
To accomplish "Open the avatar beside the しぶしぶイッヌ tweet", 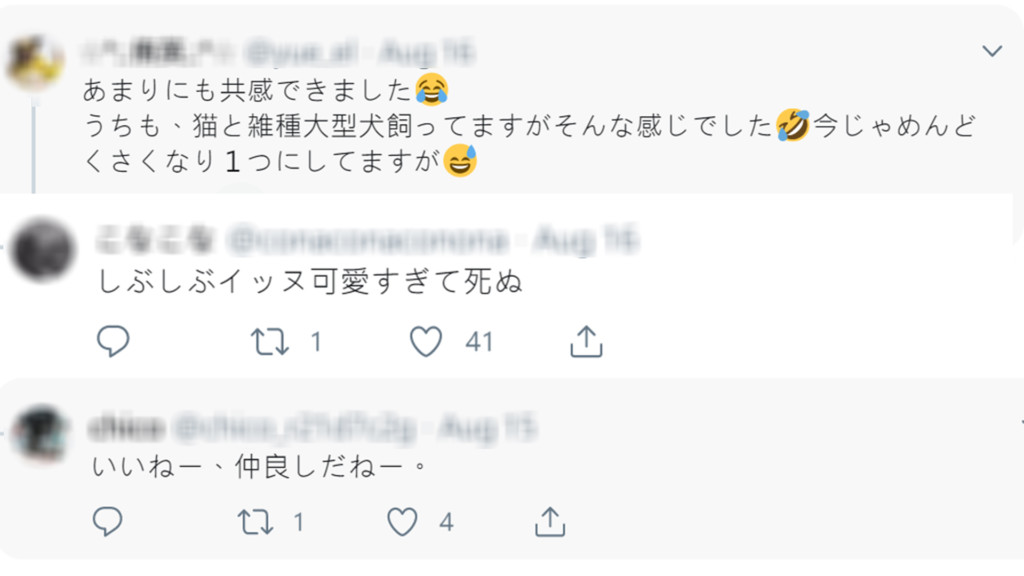I will point(42,249).
